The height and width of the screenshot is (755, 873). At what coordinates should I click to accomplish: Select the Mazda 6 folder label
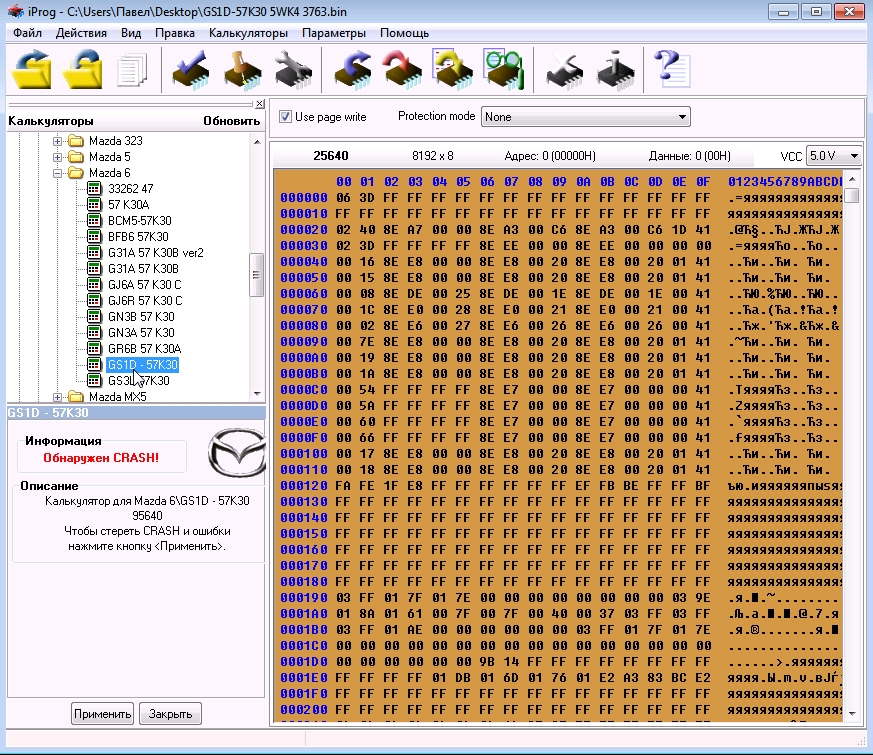(110, 173)
